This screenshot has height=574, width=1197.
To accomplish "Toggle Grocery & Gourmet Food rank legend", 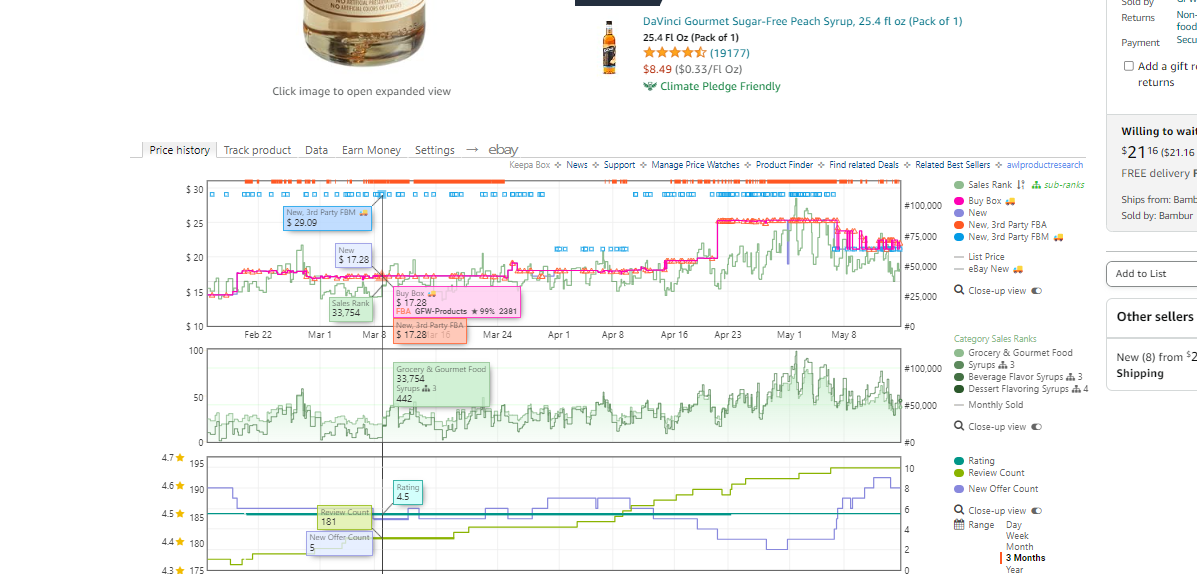I will pyautogui.click(x=1013, y=353).
